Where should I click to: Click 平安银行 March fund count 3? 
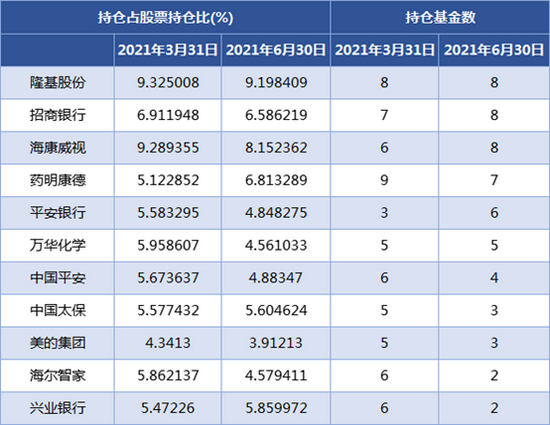pyautogui.click(x=384, y=213)
